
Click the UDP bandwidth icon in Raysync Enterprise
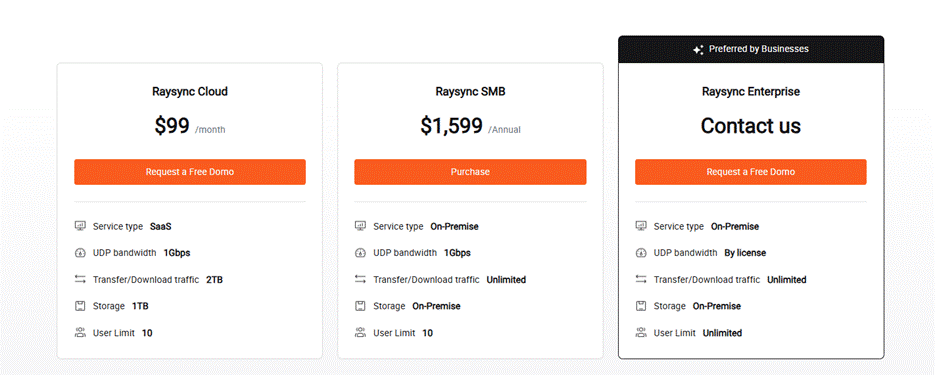click(x=641, y=253)
